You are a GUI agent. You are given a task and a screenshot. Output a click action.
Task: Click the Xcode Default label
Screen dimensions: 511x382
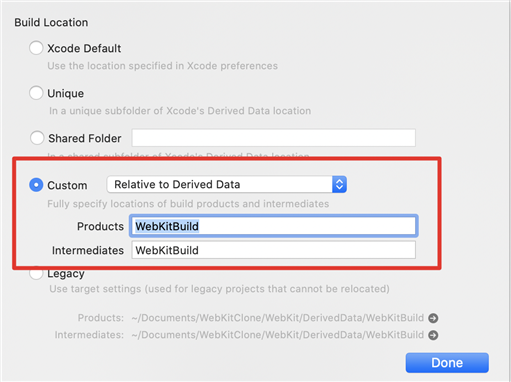[84, 48]
